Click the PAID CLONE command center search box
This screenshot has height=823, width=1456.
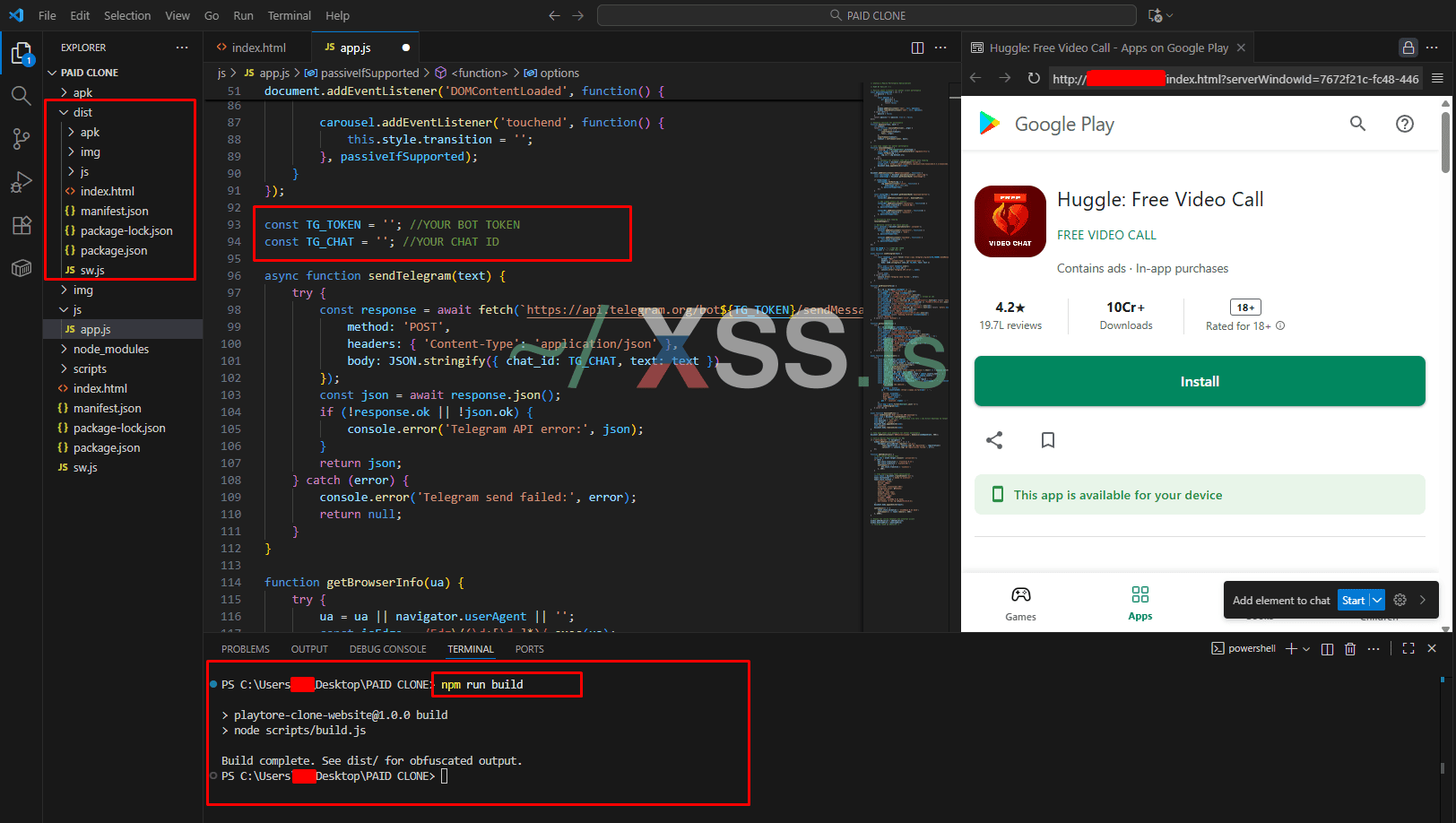[867, 15]
